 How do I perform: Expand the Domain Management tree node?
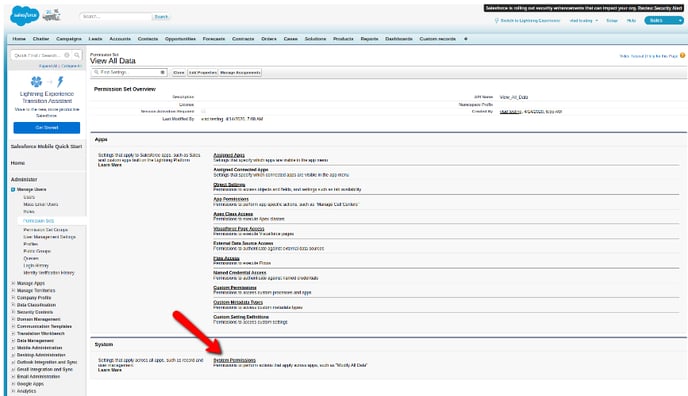click(x=13, y=319)
